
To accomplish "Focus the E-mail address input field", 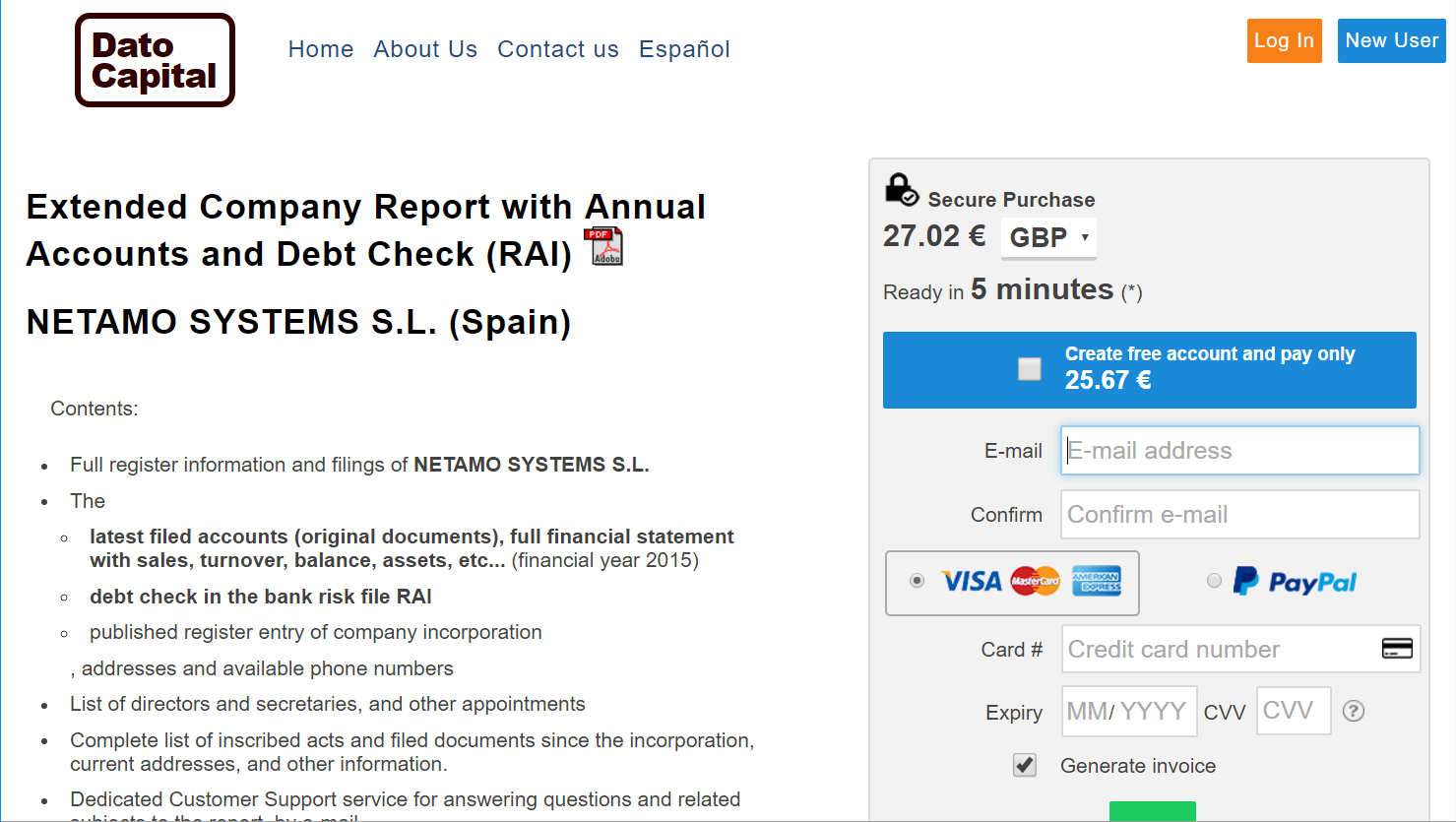I will coord(1239,451).
